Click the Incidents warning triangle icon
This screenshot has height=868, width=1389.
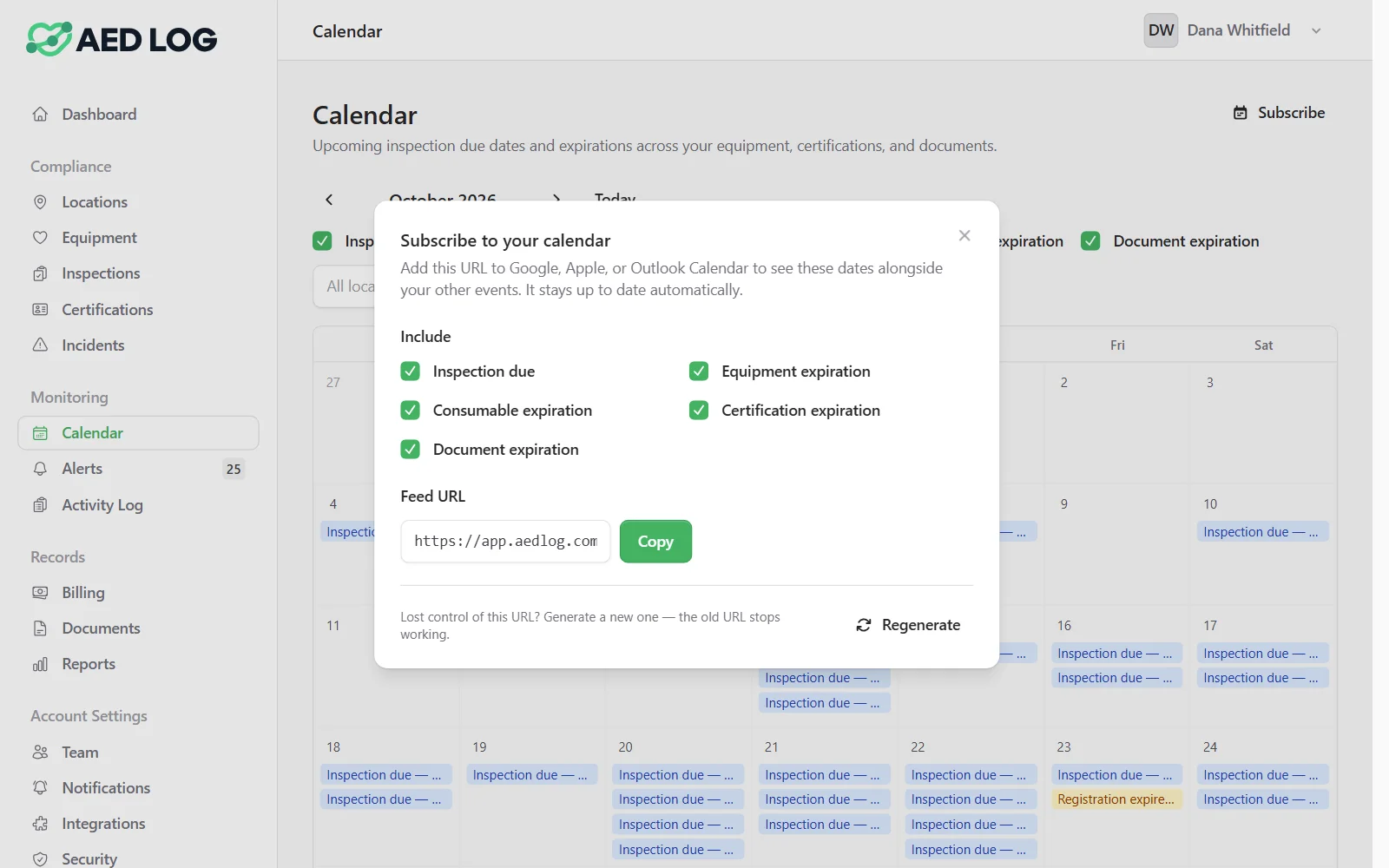click(40, 345)
